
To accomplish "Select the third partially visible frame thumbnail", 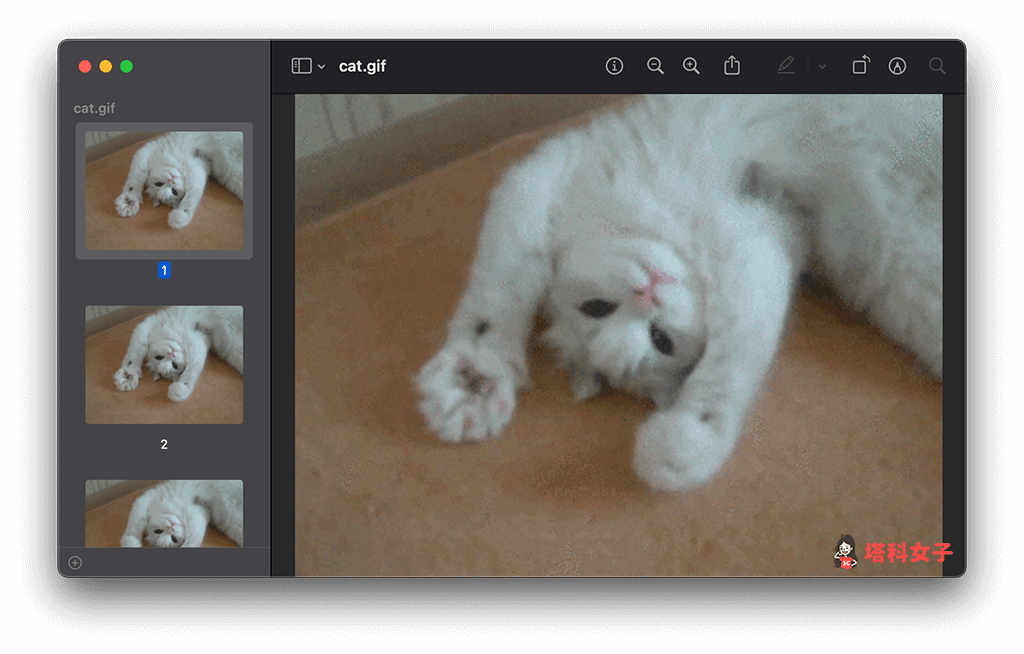I will click(164, 513).
